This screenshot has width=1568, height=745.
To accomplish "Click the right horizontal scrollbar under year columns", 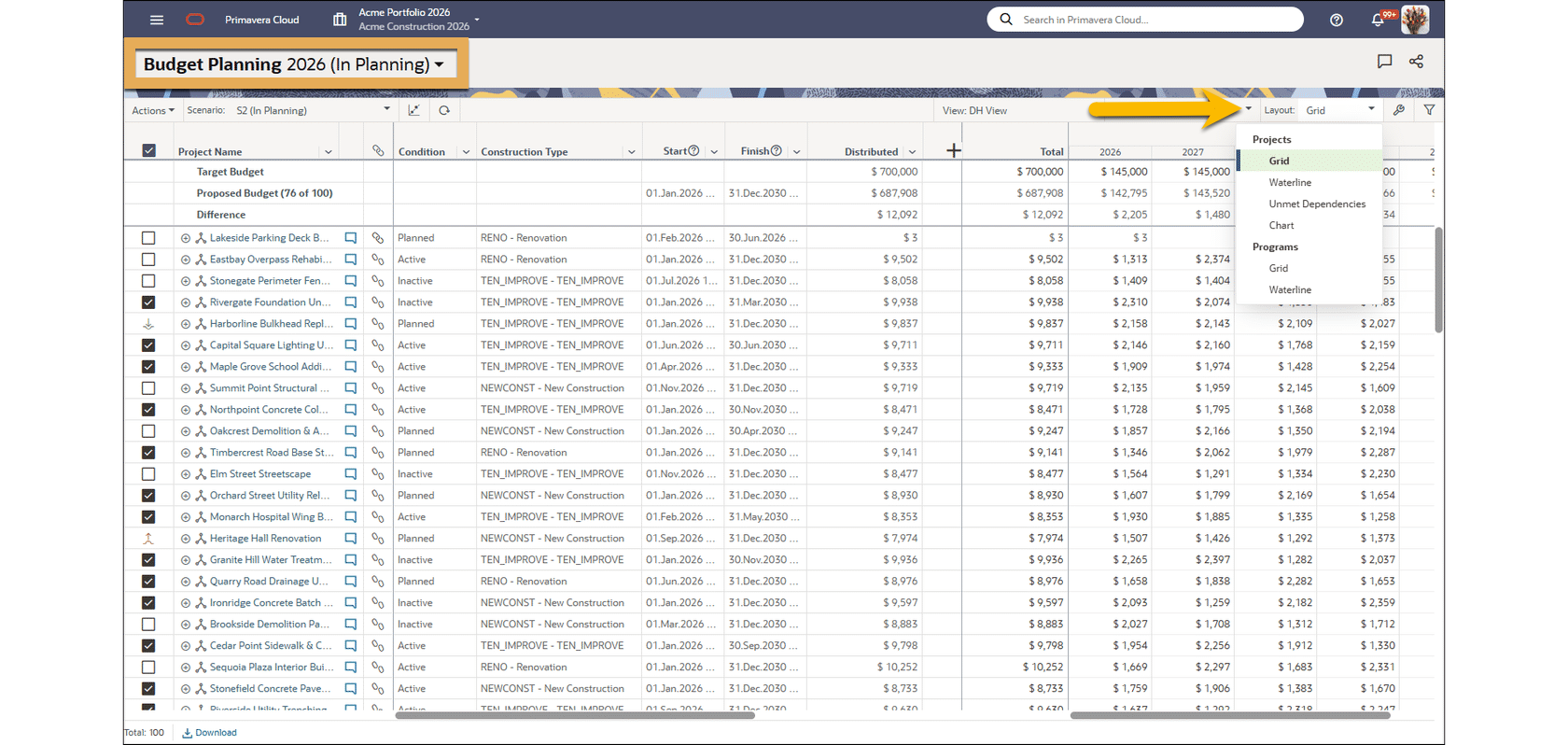I will click(1230, 716).
